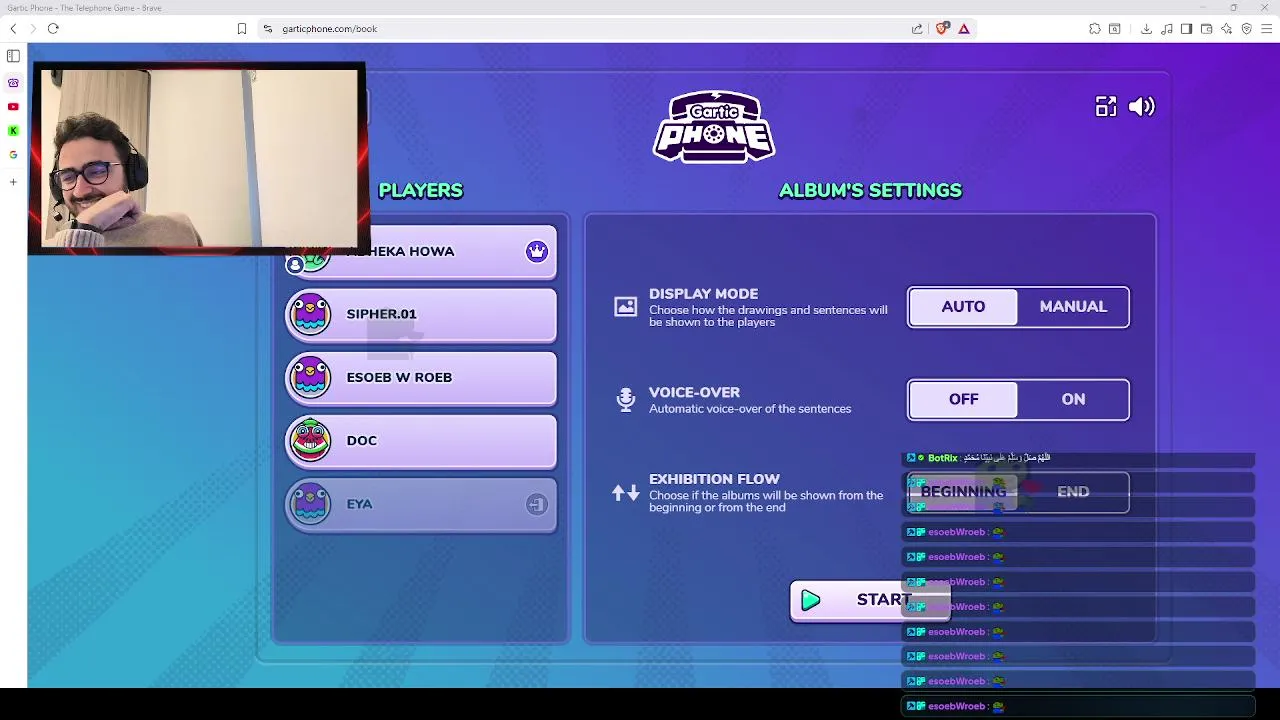Reload the Gartic Phone page
This screenshot has height=720, width=1280.
[53, 29]
